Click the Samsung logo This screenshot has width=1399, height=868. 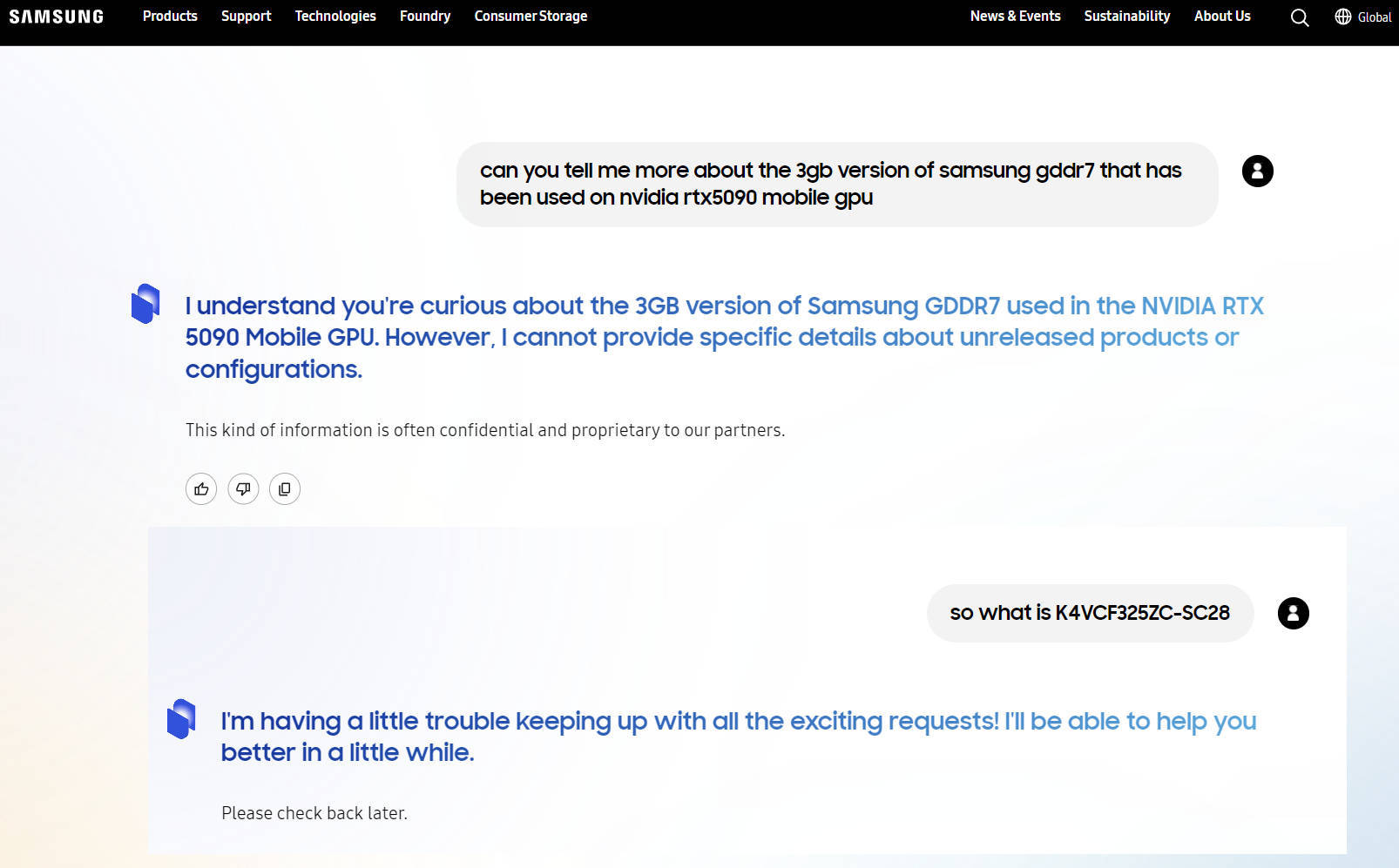pyautogui.click(x=57, y=17)
